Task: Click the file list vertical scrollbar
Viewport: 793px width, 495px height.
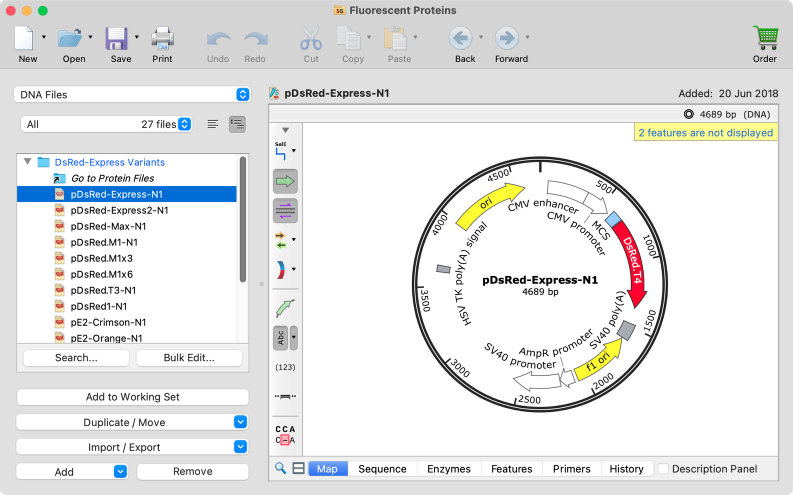Action: (x=243, y=219)
